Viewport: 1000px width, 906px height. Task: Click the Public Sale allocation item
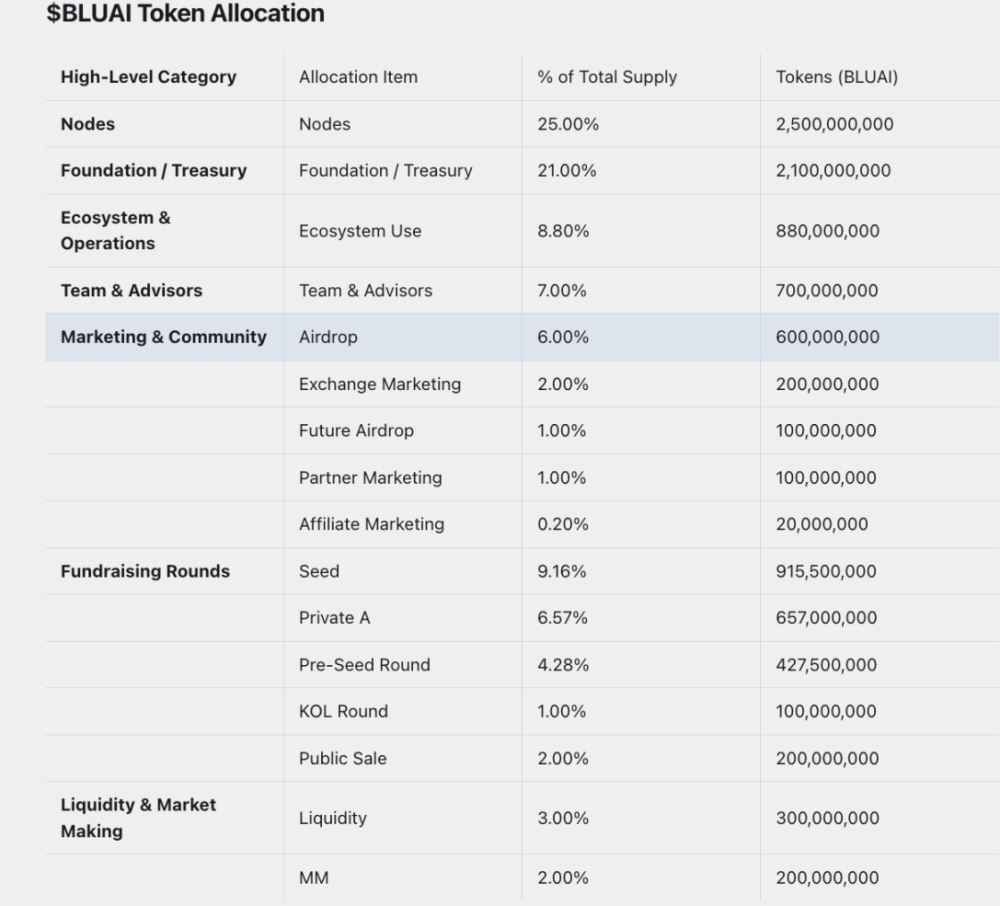click(x=342, y=758)
